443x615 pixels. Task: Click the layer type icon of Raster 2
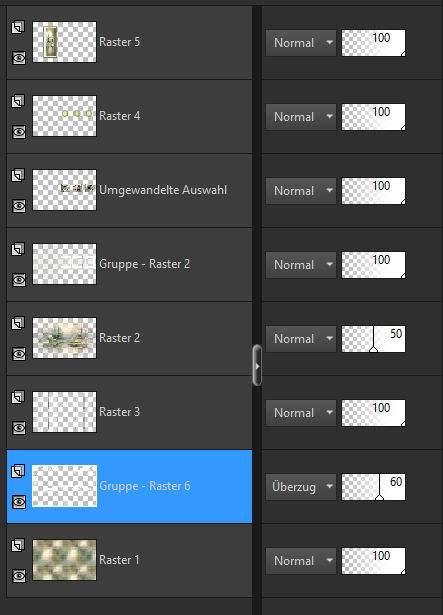[x=18, y=323]
